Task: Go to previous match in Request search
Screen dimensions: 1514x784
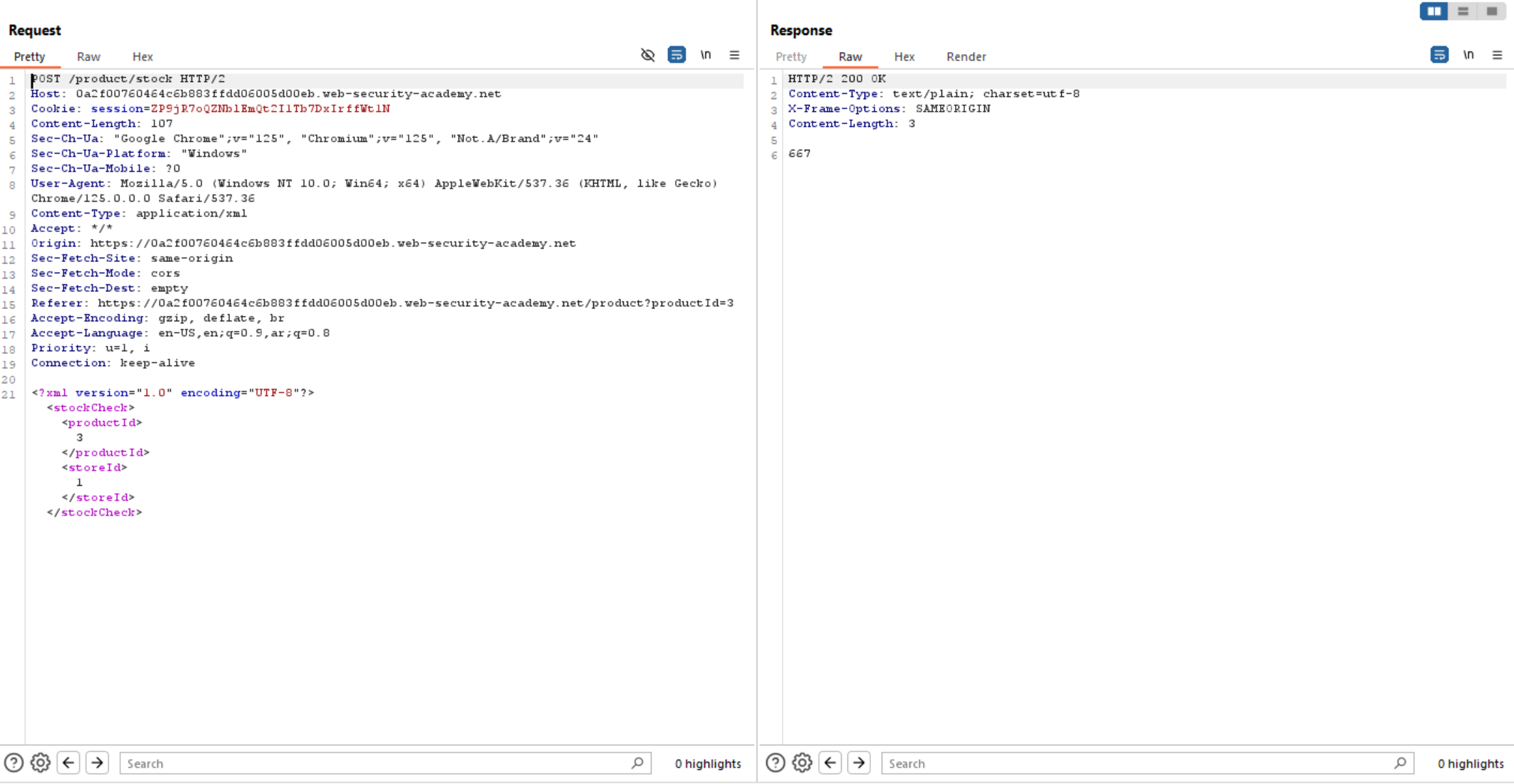Action: coord(68,763)
